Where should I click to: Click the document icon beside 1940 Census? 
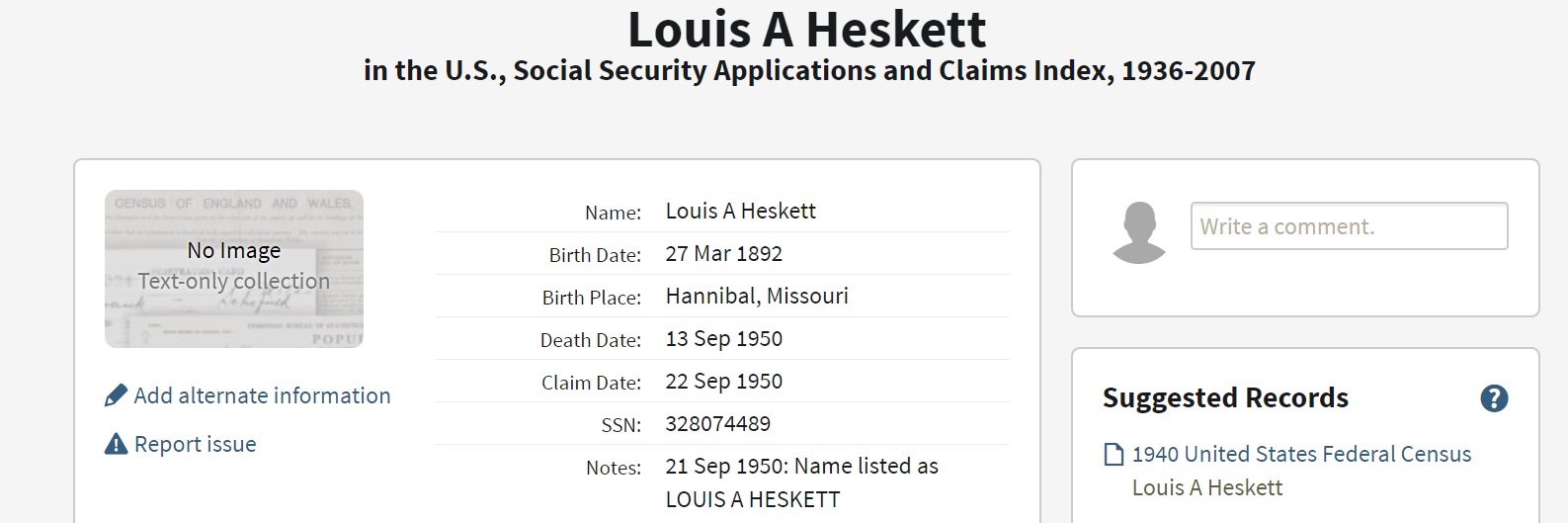1114,455
